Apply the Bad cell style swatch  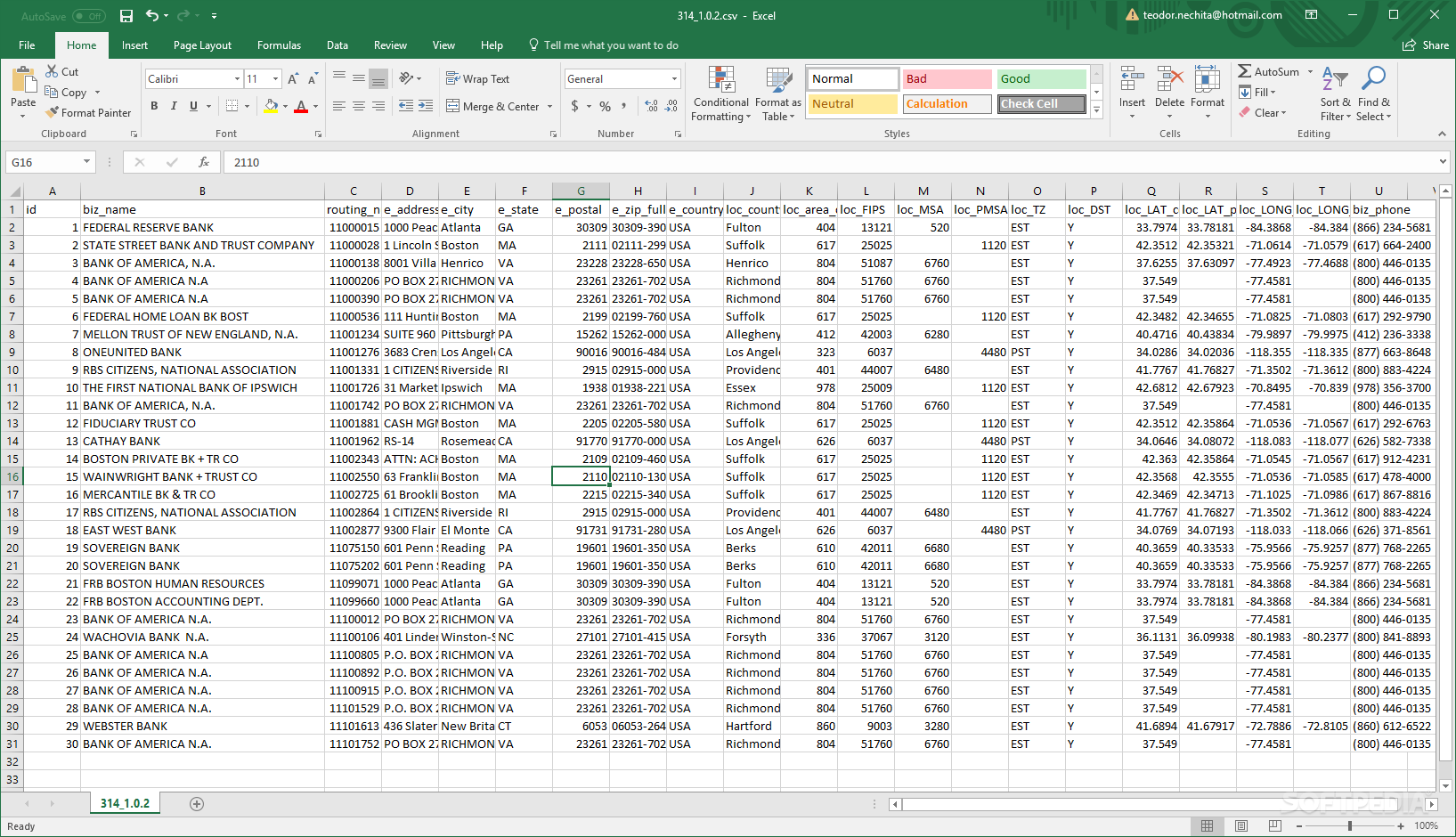click(x=947, y=79)
